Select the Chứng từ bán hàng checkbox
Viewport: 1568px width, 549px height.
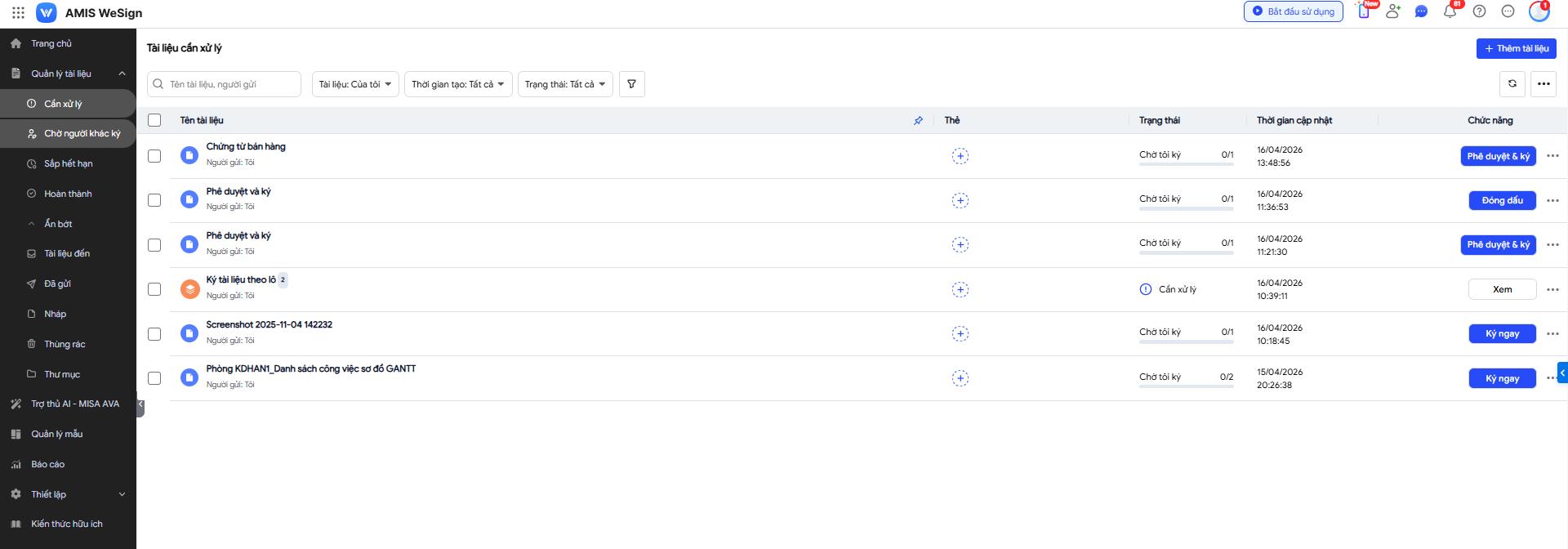click(154, 156)
